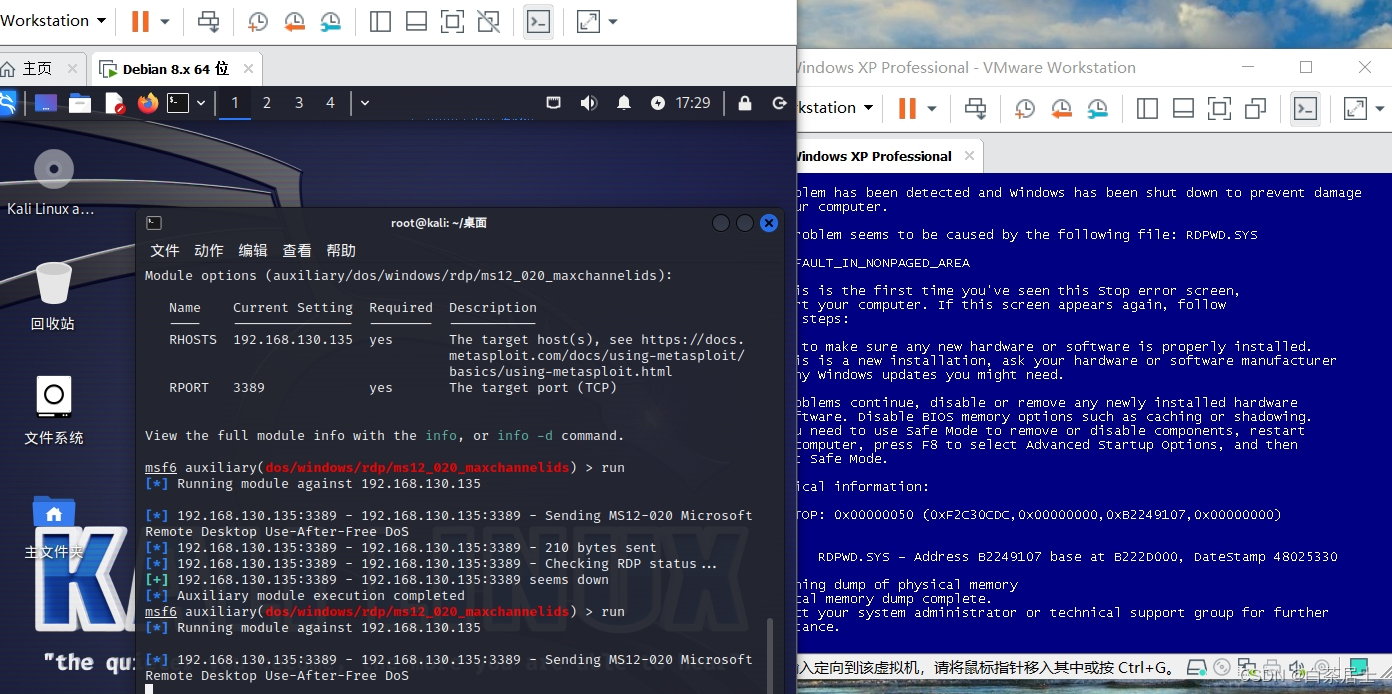Expand workspace switcher arrow in Kali panel
This screenshot has width=1392, height=694.
coord(365,103)
